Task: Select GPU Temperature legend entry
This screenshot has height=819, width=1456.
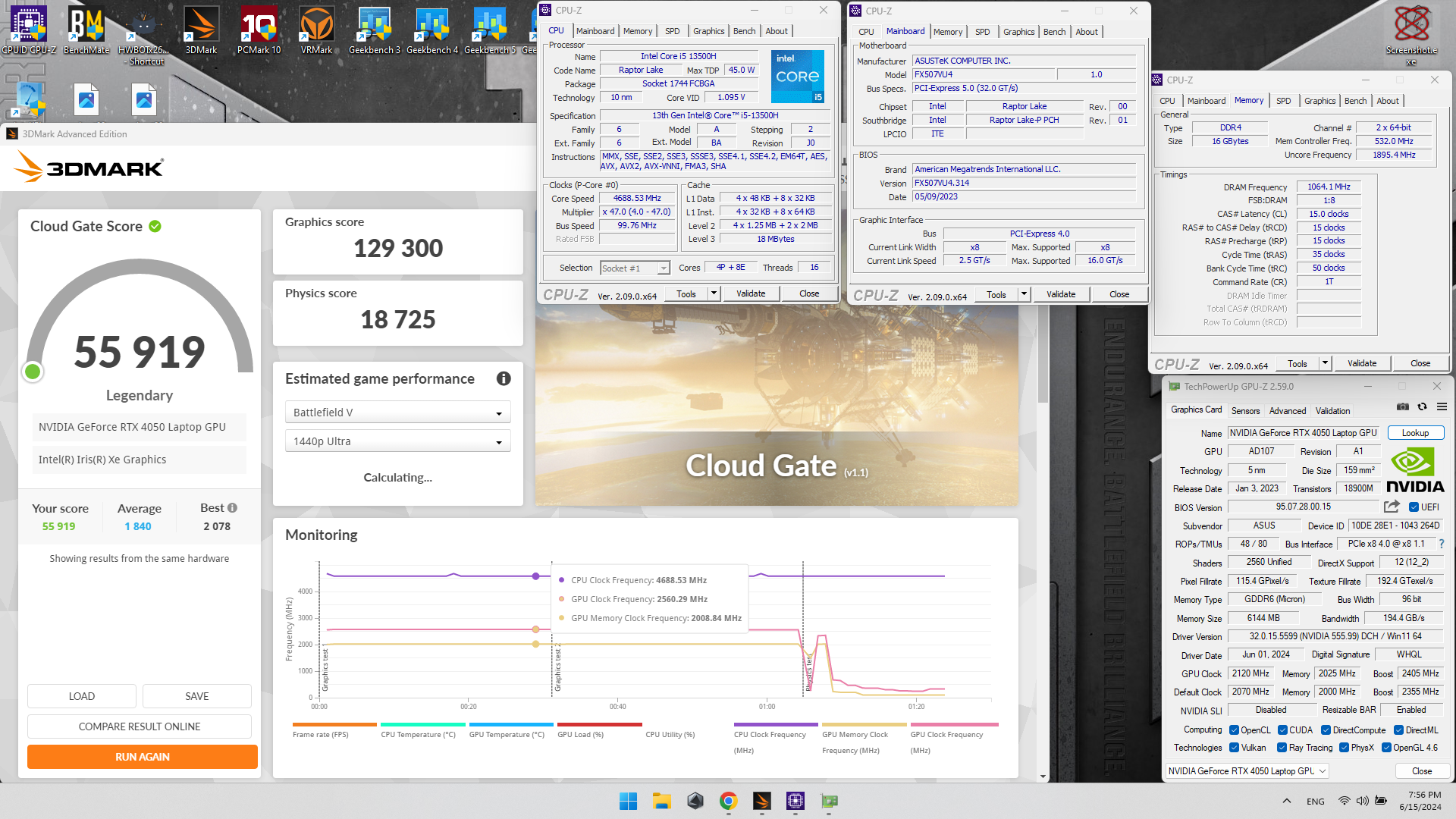Action: 510,732
